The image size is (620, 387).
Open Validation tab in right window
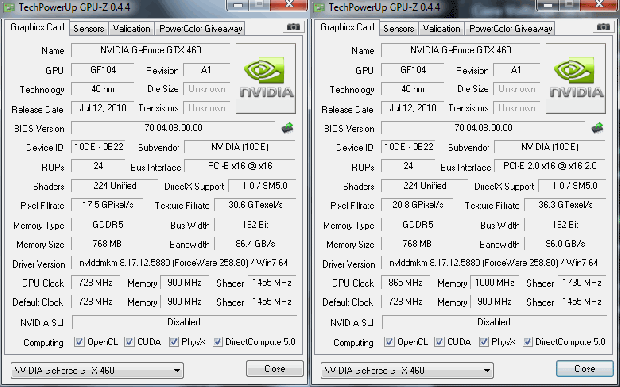coord(441,29)
